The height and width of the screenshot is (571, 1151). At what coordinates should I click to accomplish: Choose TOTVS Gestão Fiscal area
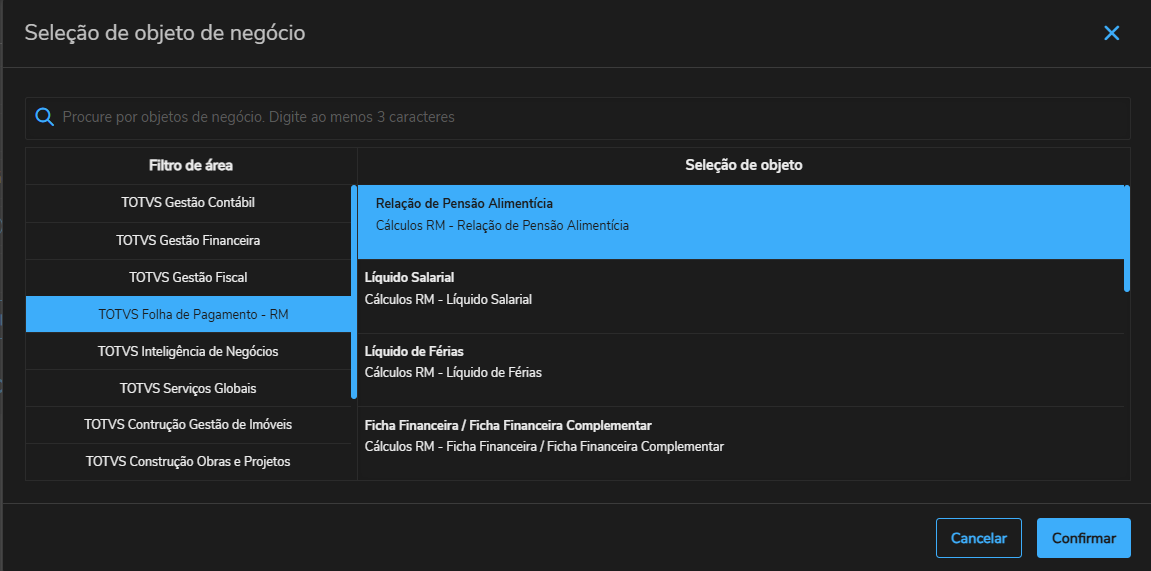click(188, 277)
